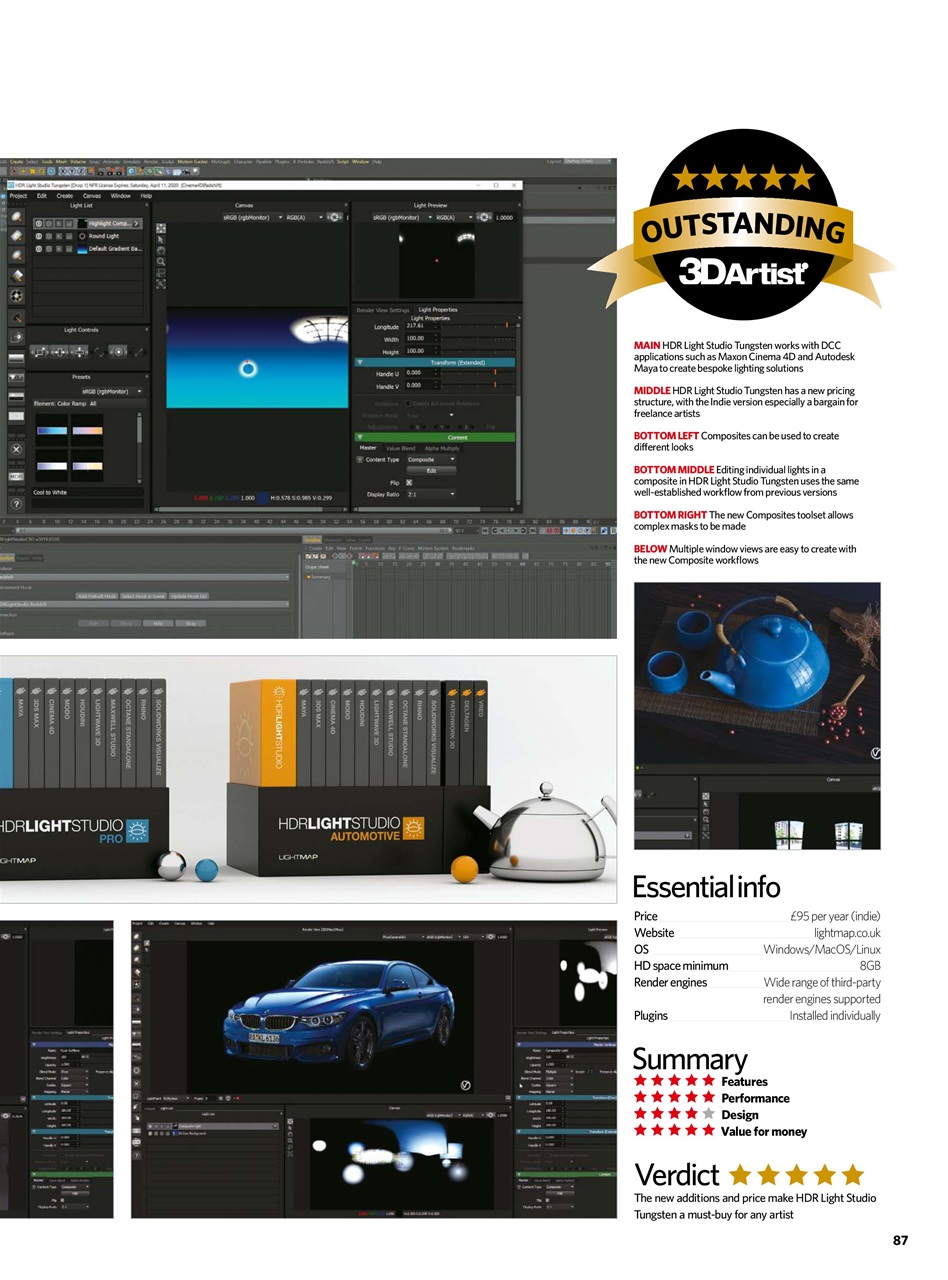The width and height of the screenshot is (948, 1280).
Task: Toggle visibility of Default Gradient Ba light
Action: 39,248
